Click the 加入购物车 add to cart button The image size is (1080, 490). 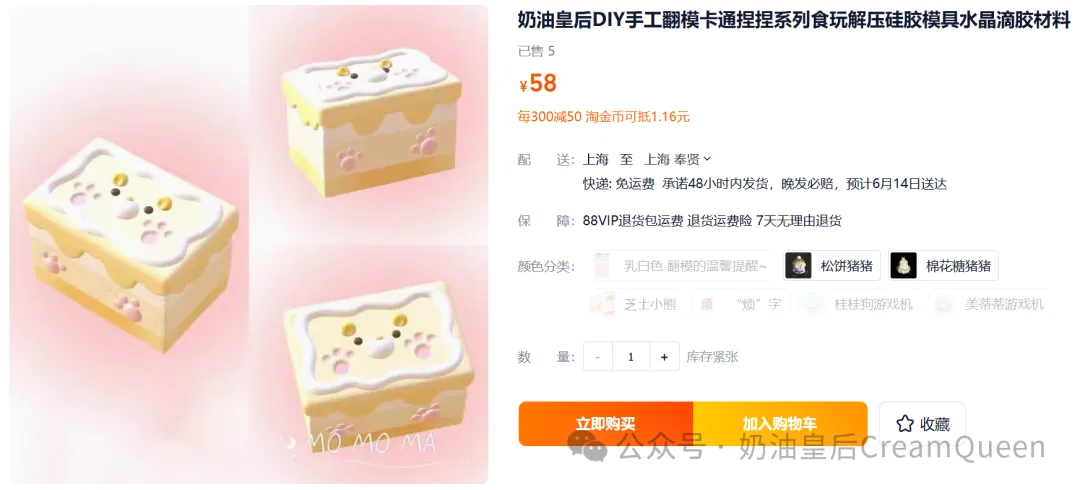780,424
